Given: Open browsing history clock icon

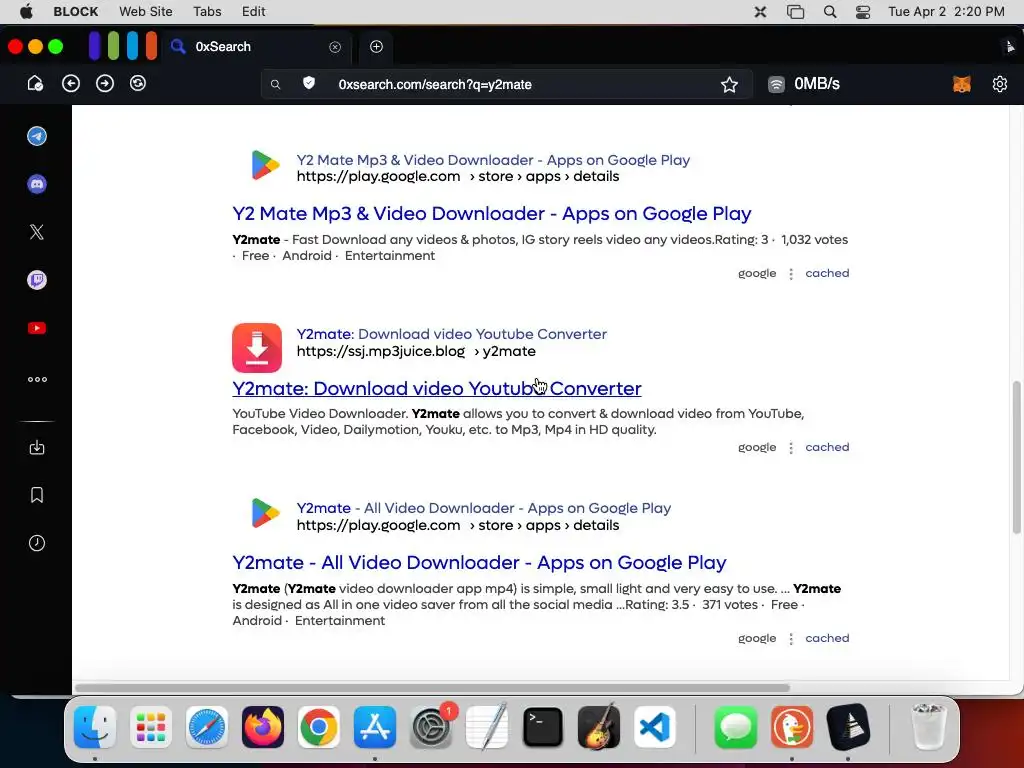Looking at the screenshot, I should 37,543.
